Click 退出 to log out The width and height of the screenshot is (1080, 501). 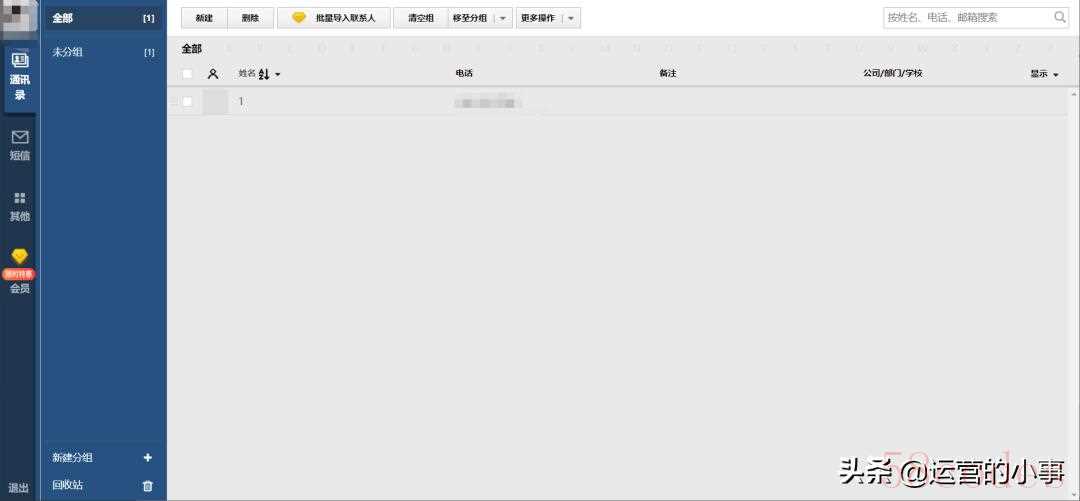pyautogui.click(x=19, y=488)
